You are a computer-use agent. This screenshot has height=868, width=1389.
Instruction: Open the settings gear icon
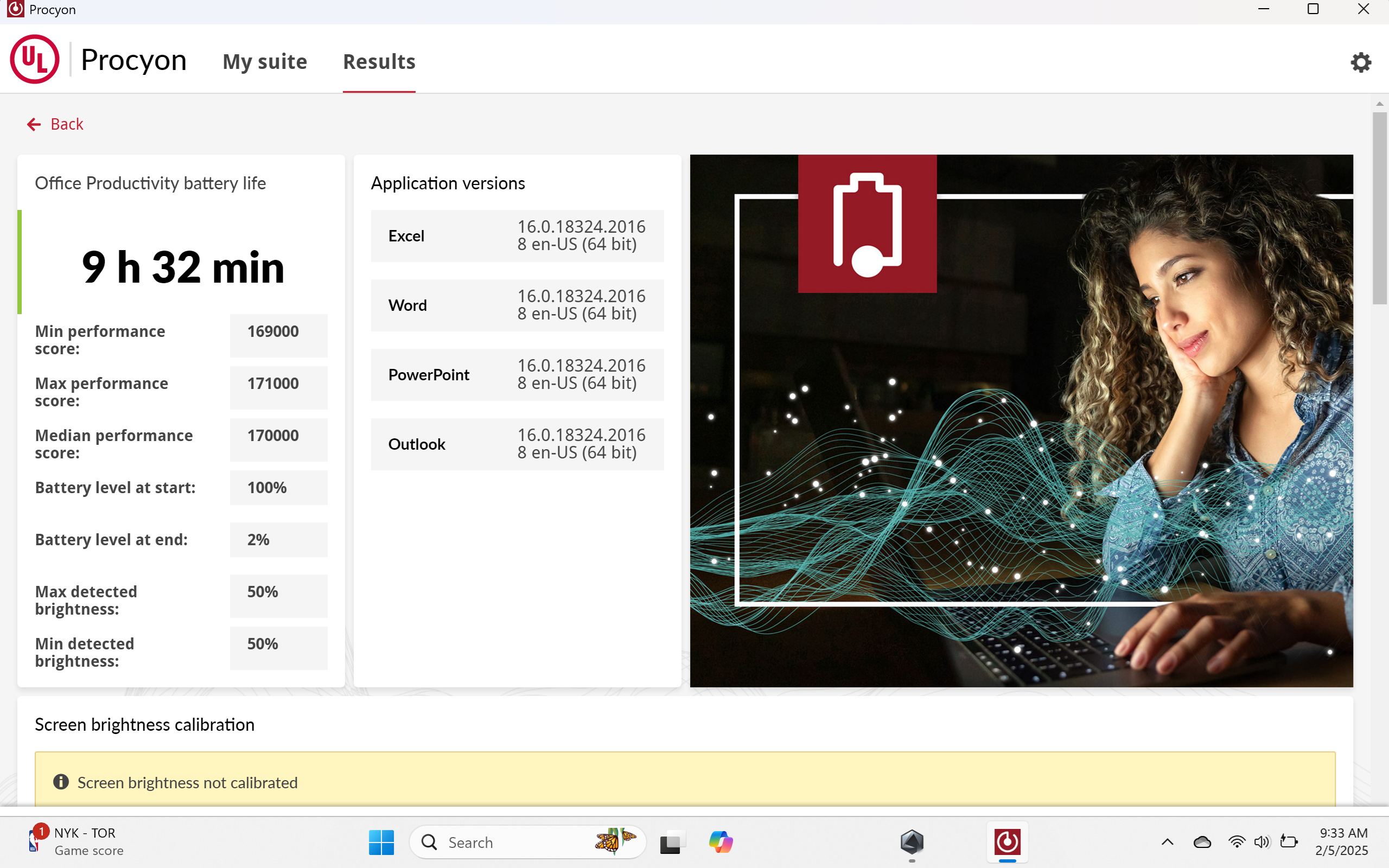point(1360,62)
